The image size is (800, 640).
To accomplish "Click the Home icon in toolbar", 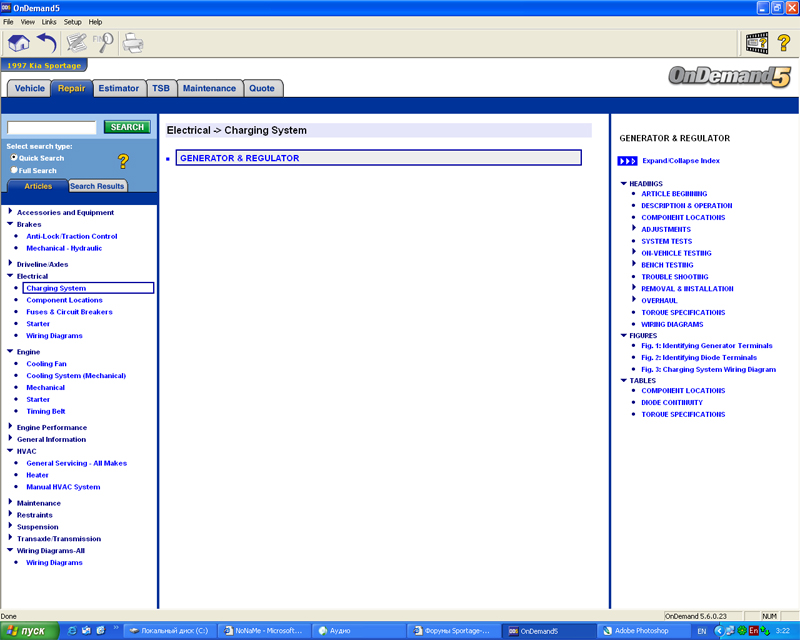I will (19, 42).
